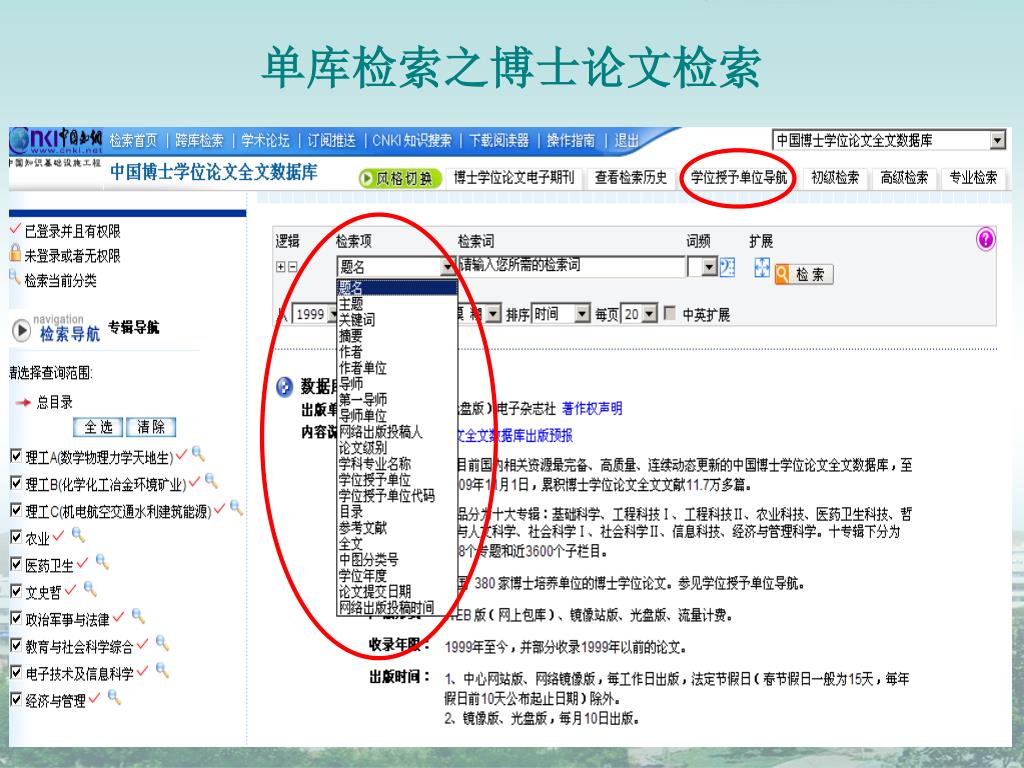This screenshot has width=1024, height=768.
Task: Click magnifier icon next to 理工A
Action: (199, 453)
